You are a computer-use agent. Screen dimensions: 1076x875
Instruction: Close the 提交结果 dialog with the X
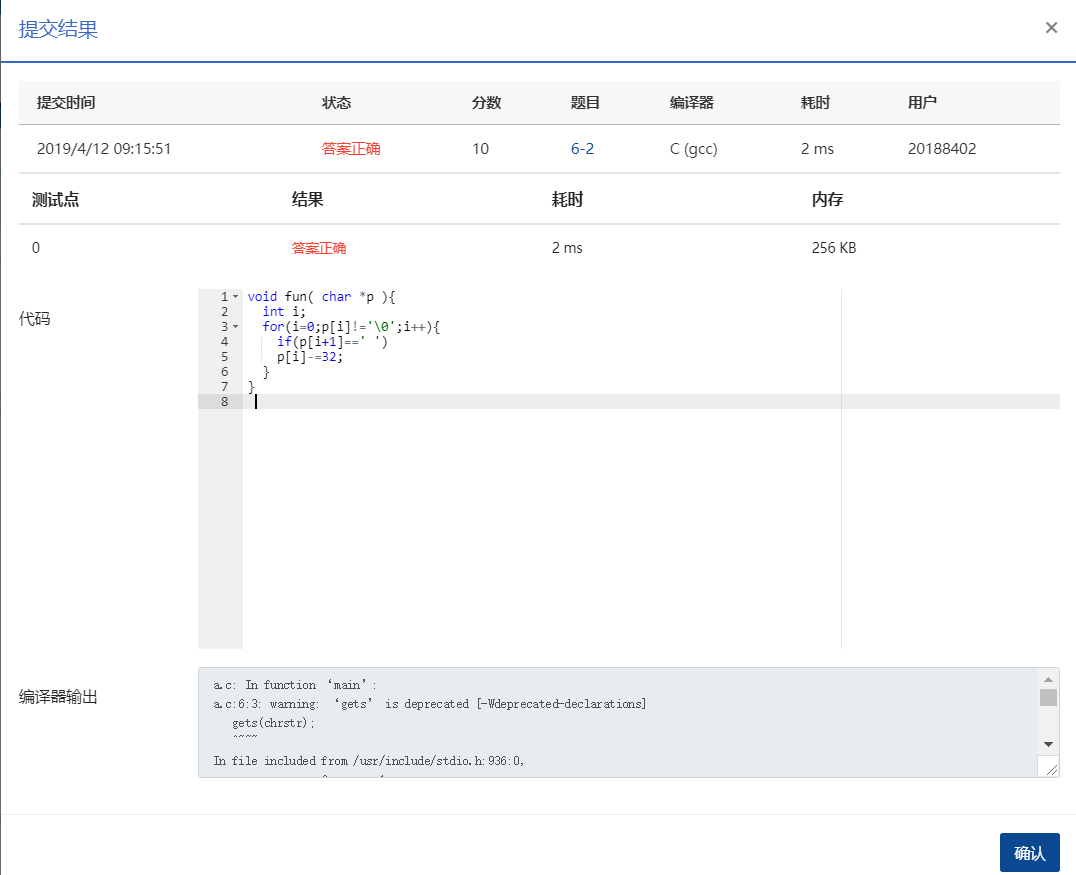click(x=1051, y=27)
